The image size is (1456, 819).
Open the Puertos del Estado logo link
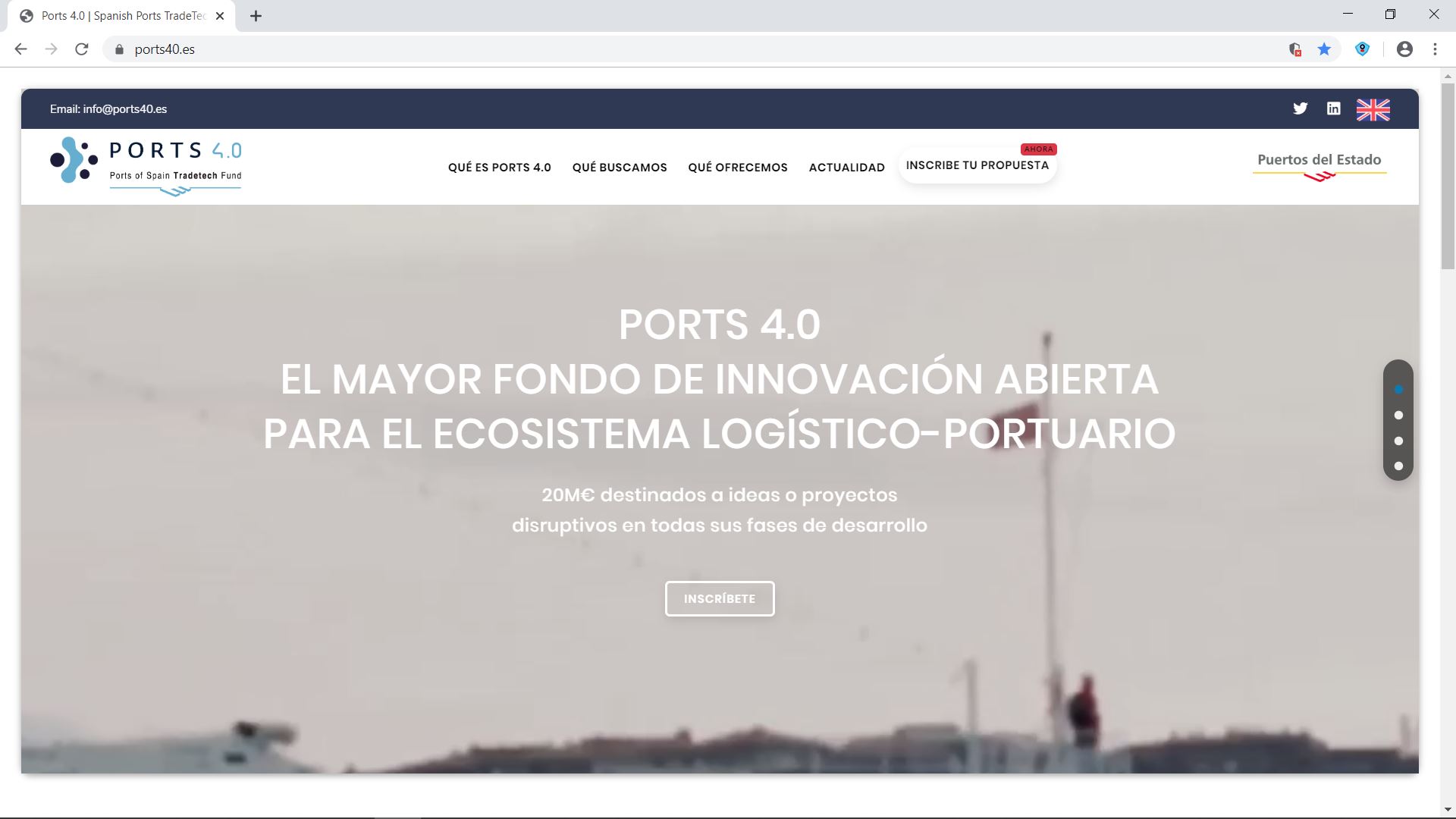coord(1319,167)
